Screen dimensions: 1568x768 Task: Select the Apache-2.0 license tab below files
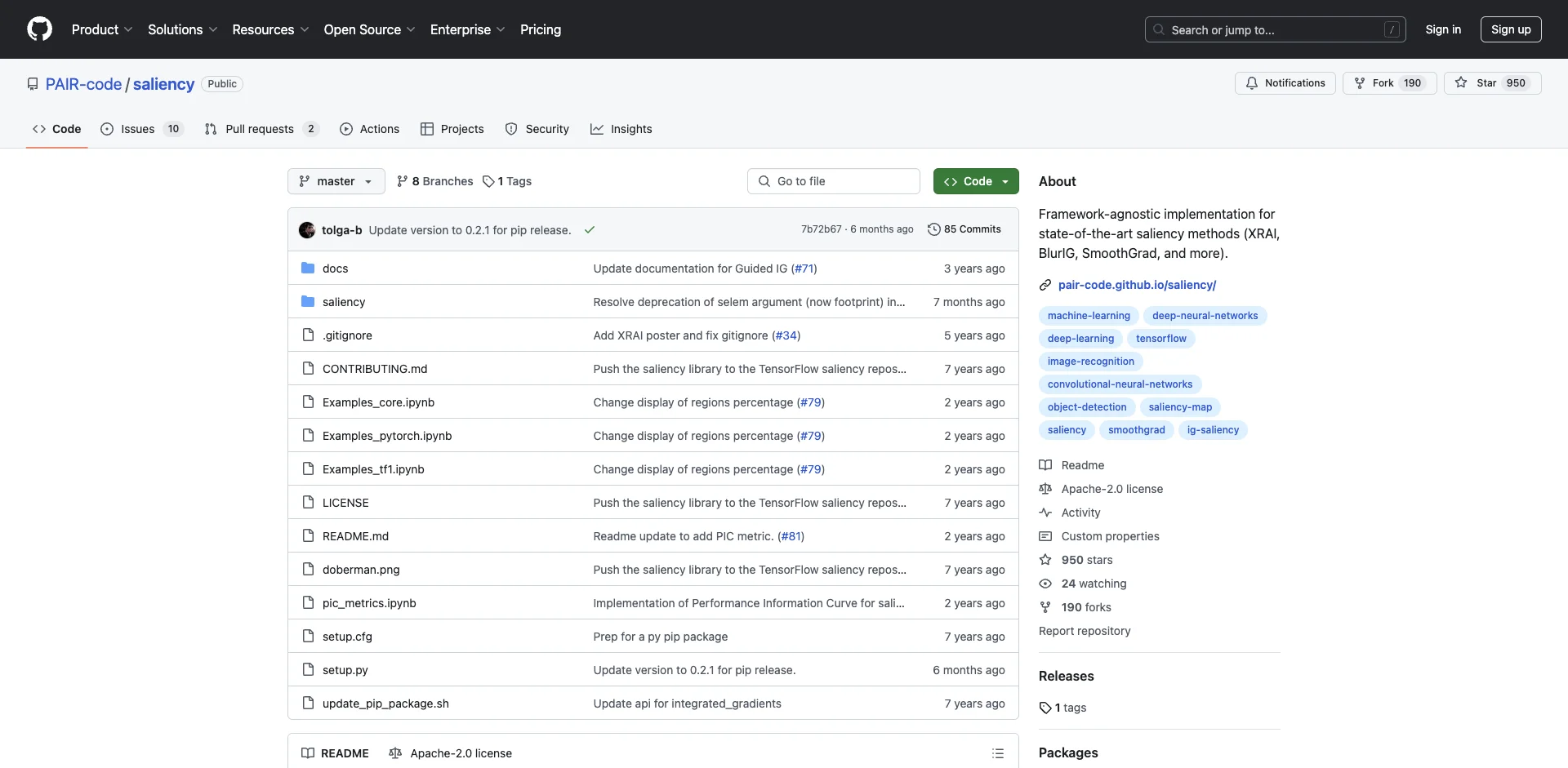[450, 753]
